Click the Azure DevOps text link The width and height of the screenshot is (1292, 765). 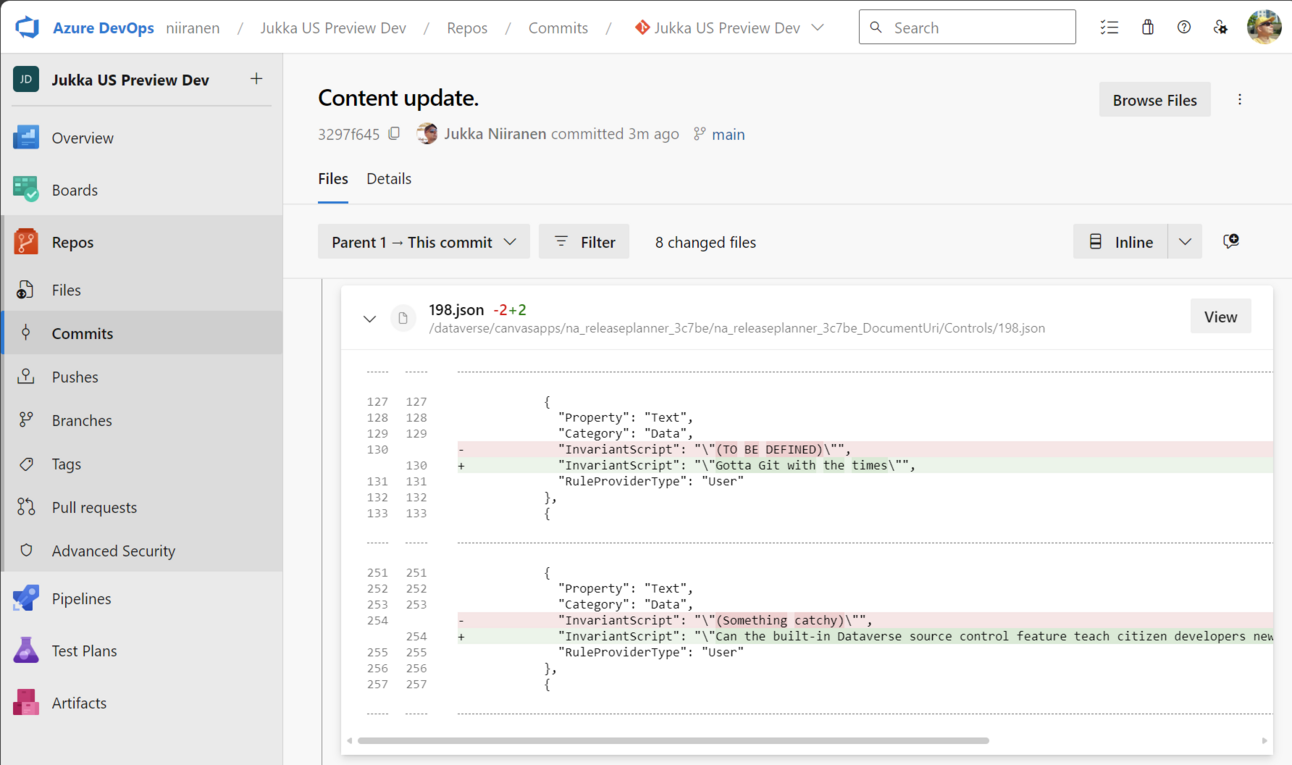(103, 28)
